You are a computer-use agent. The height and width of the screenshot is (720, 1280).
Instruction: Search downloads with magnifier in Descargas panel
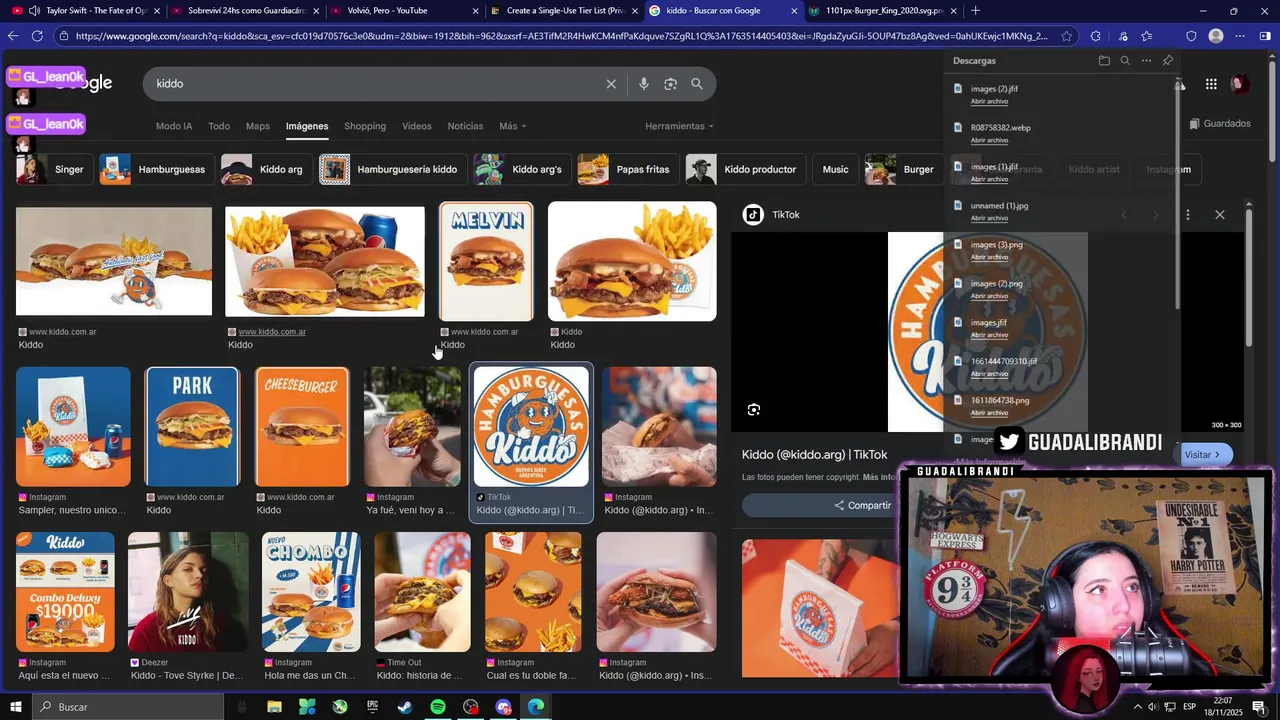point(1125,61)
